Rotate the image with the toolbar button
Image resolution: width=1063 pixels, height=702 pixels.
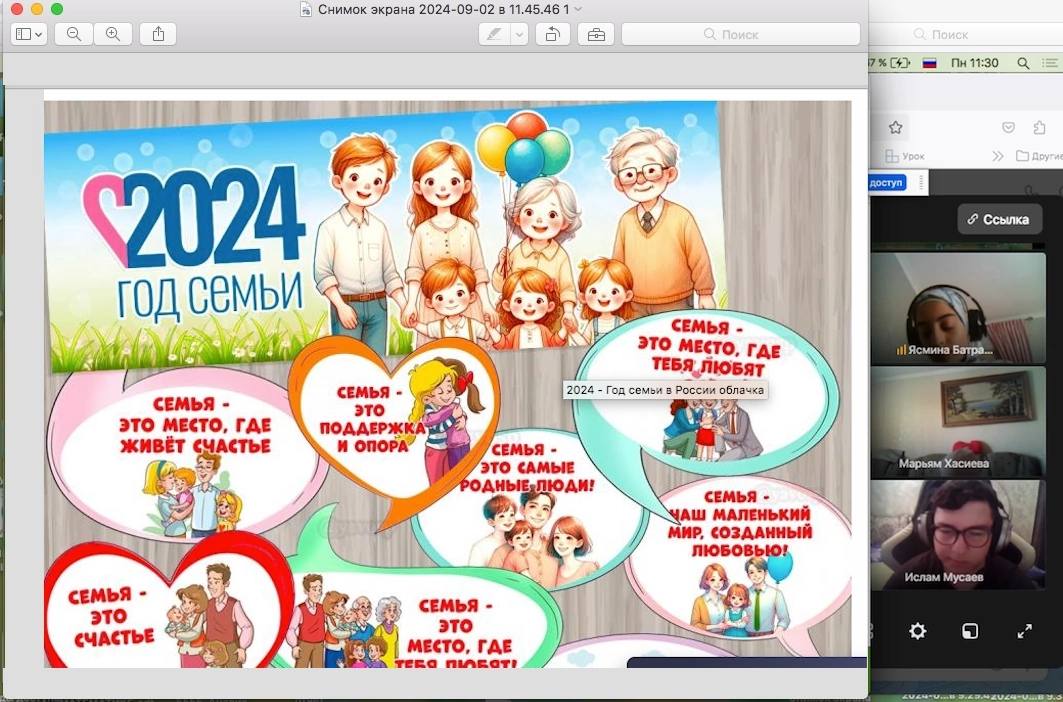[x=551, y=34]
